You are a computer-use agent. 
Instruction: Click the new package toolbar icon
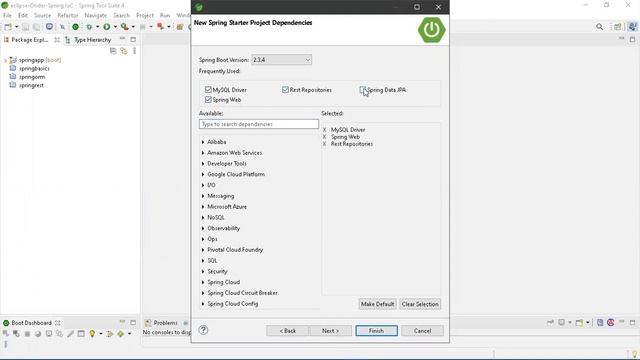(180, 27)
